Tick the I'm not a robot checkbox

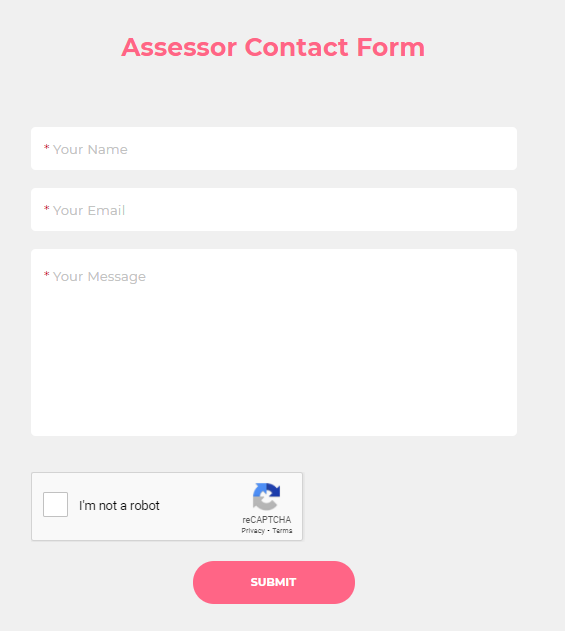pyautogui.click(x=56, y=504)
